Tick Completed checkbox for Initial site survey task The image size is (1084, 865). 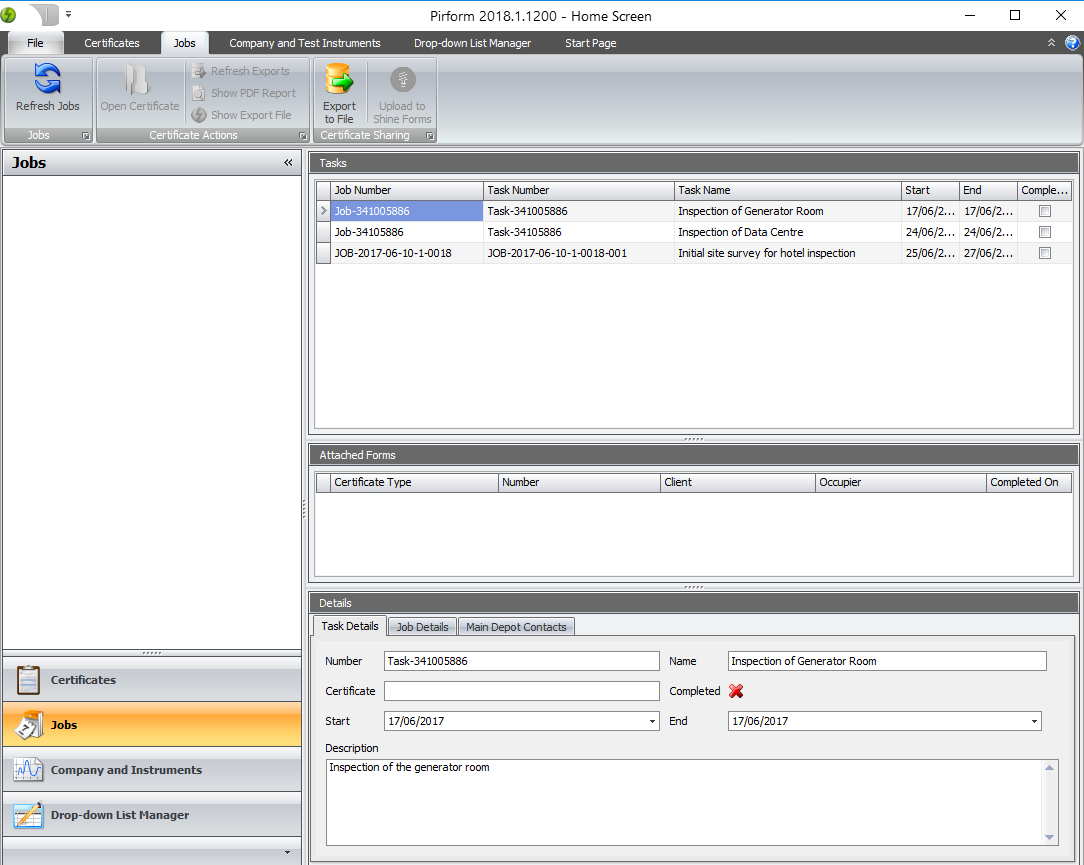pos(1045,253)
